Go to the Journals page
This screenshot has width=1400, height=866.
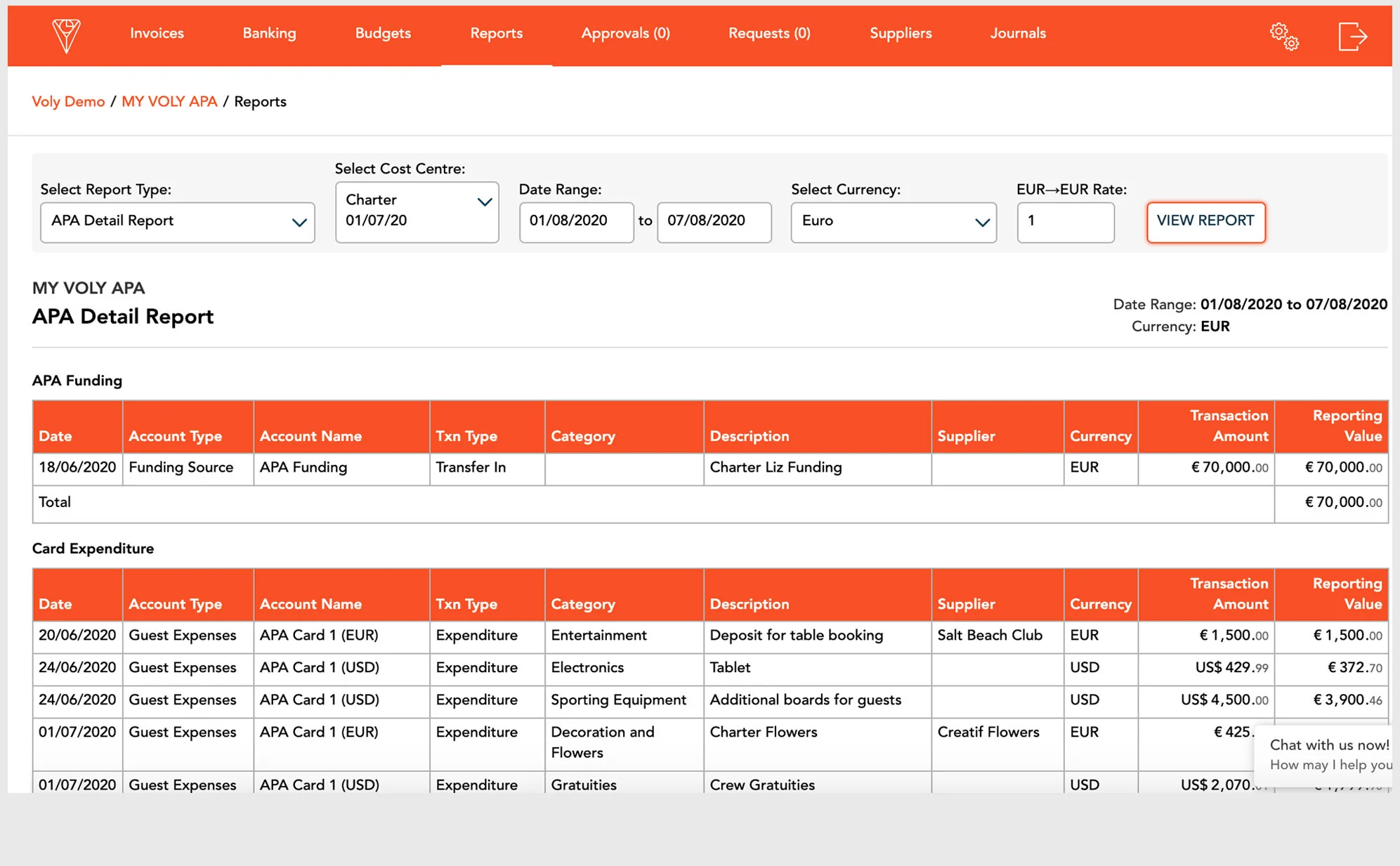tap(1017, 33)
